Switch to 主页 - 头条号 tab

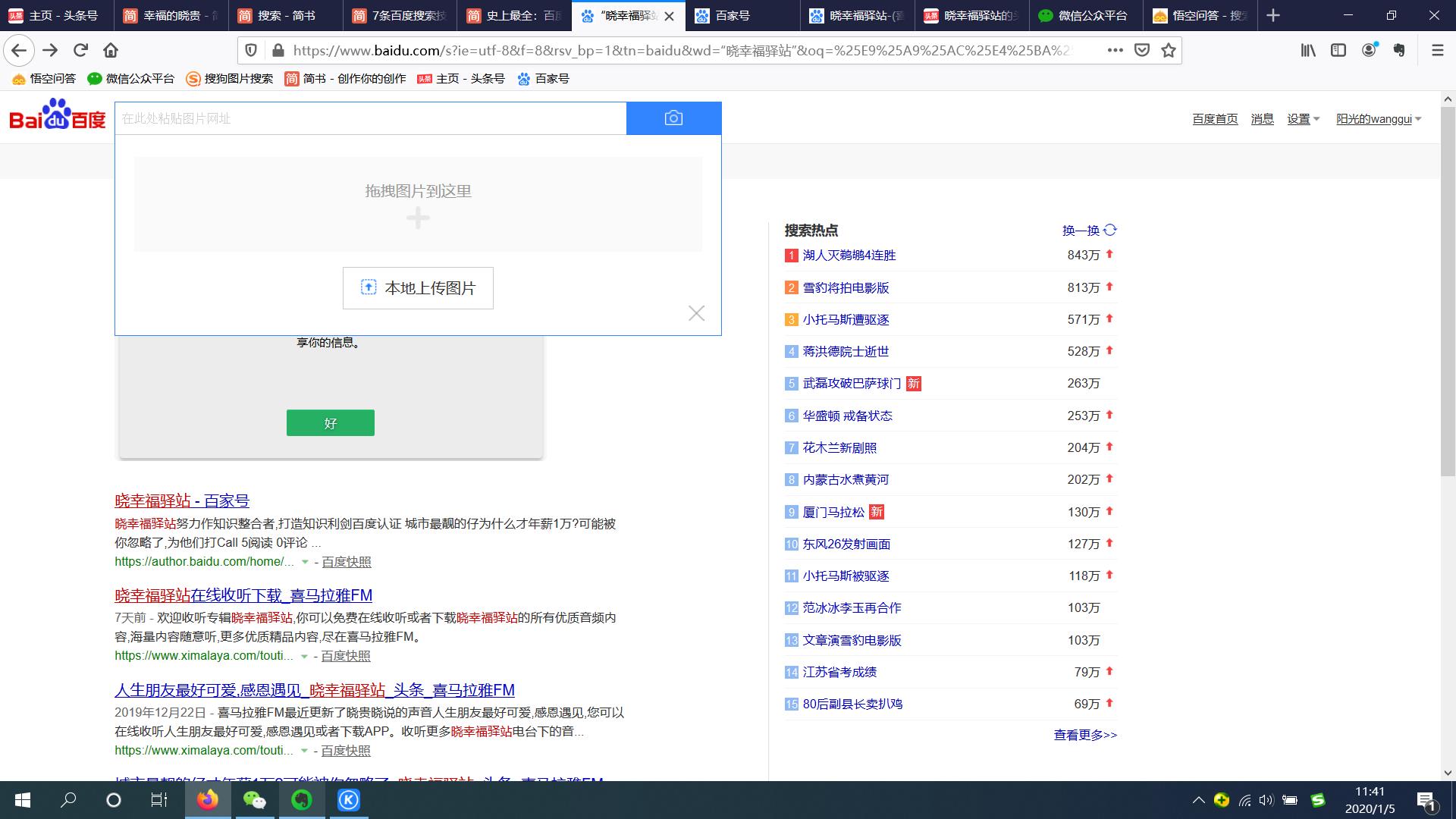coord(57,15)
